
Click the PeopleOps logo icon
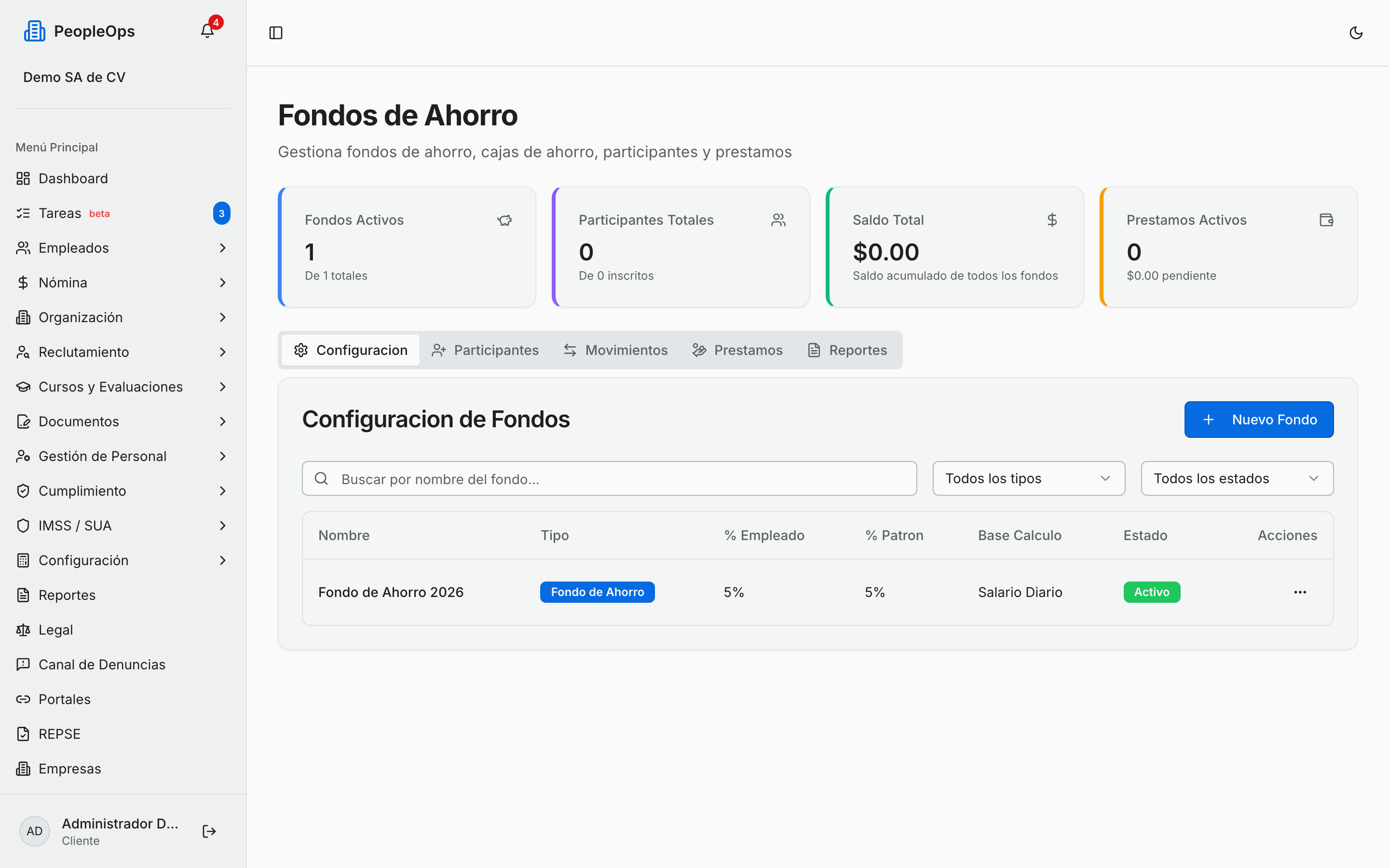34,31
